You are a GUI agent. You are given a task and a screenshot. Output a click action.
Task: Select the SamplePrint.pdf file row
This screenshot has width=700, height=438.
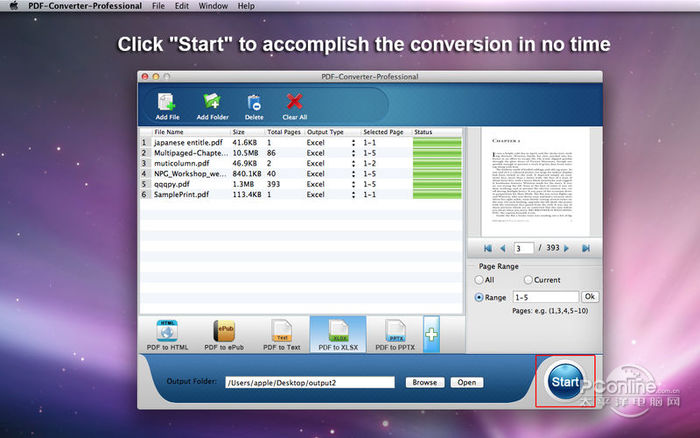click(x=301, y=195)
